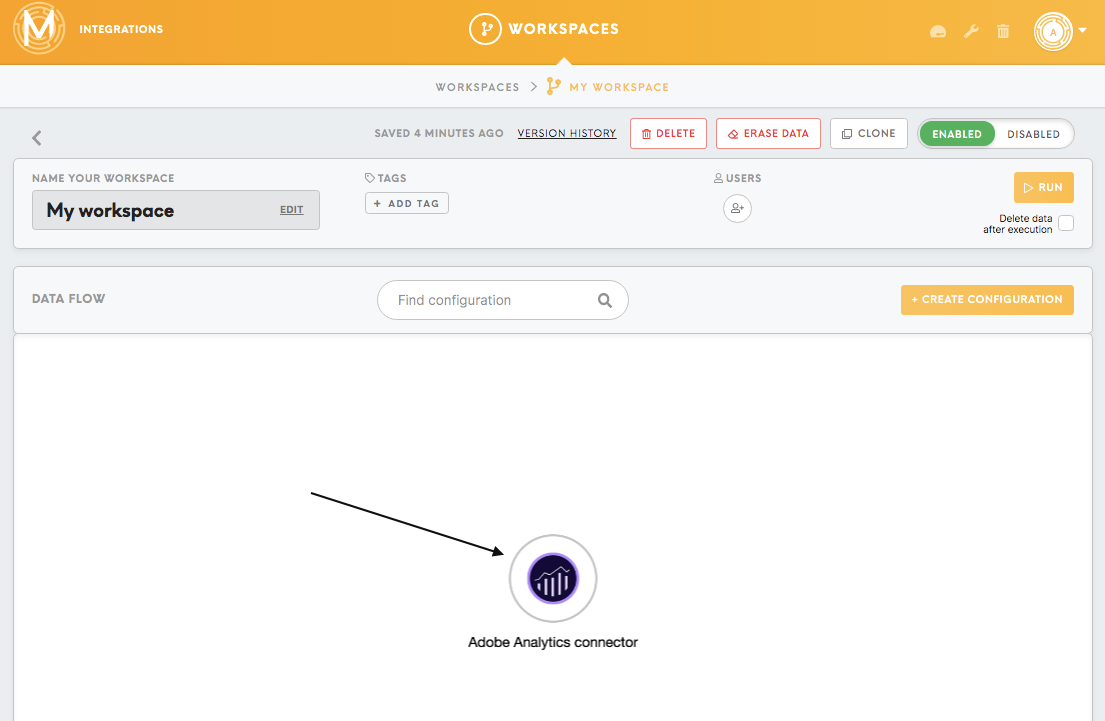This screenshot has width=1105, height=721.
Task: Click the 'Adobe Analytics connector' label
Action: (553, 642)
